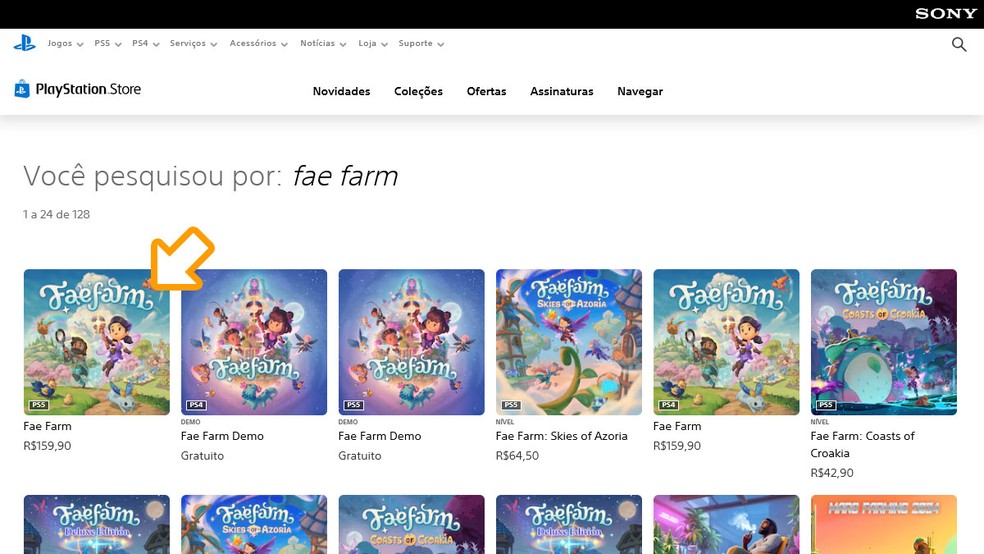Open the Assinaturas tab

point(562,92)
